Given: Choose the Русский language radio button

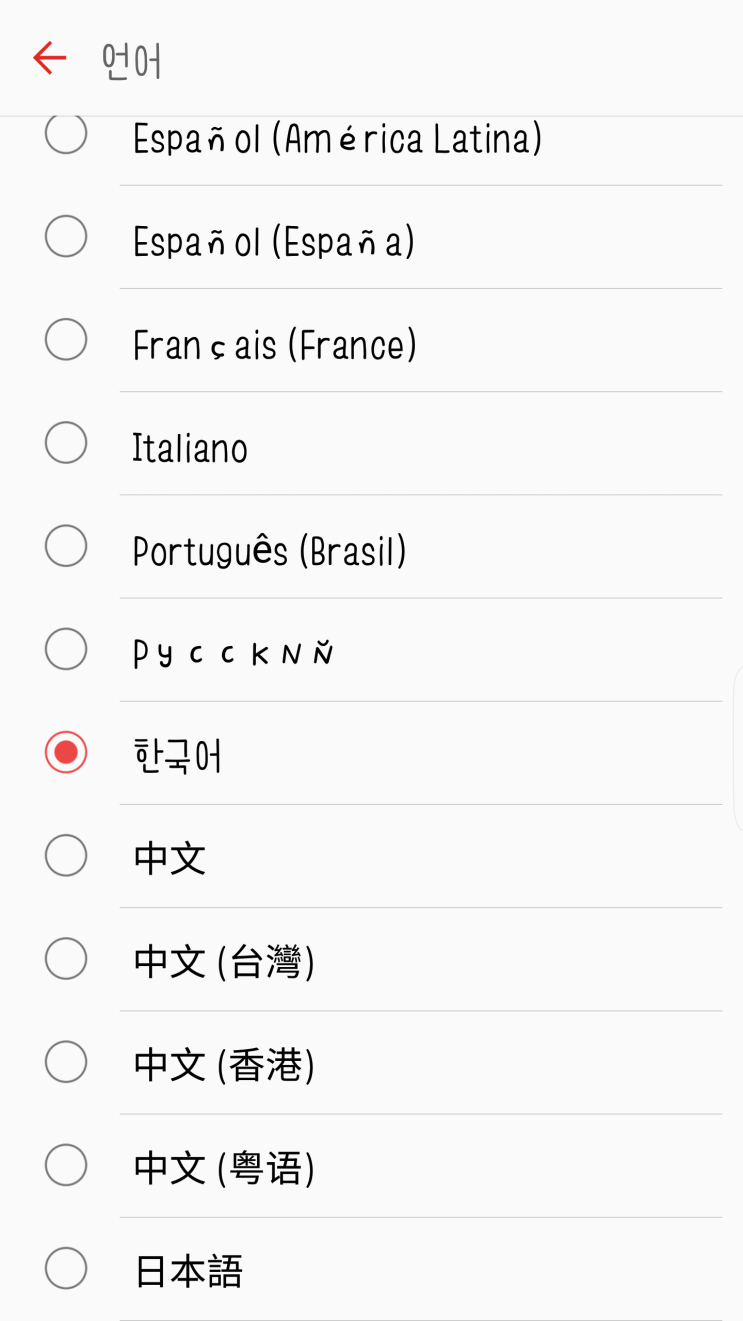Looking at the screenshot, I should tap(66, 649).
